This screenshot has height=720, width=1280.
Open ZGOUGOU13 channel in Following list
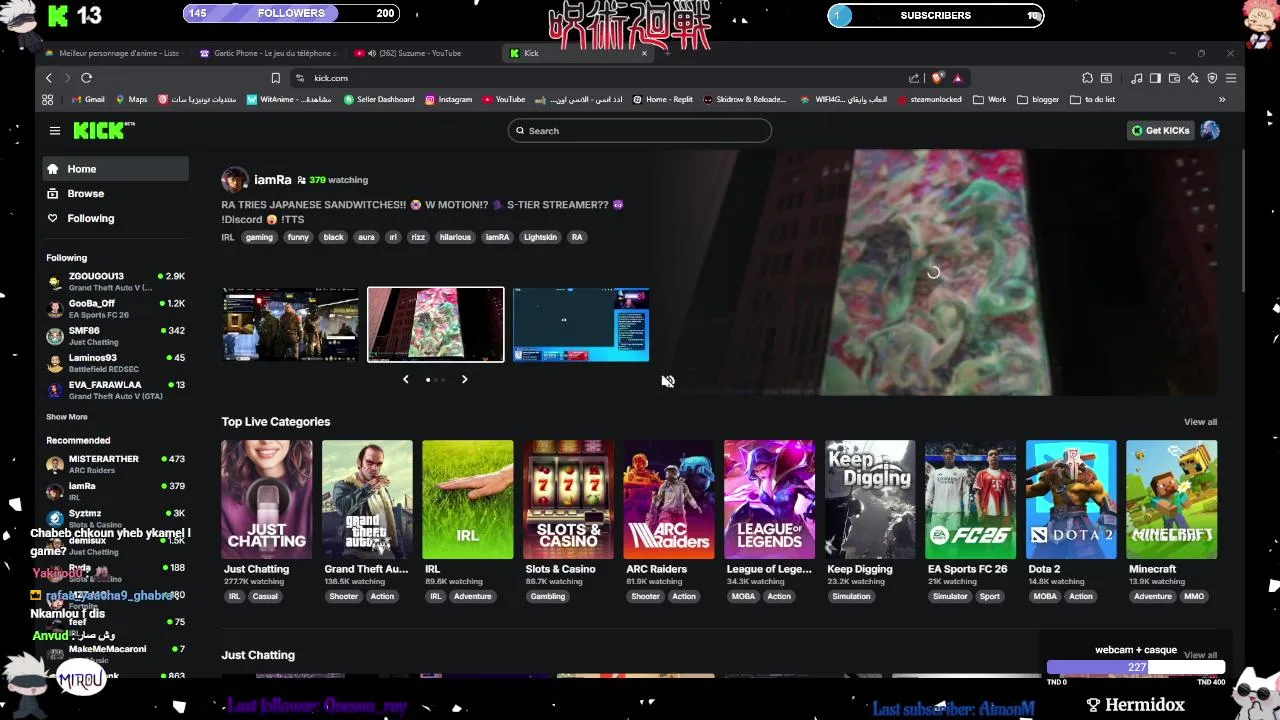click(116, 281)
